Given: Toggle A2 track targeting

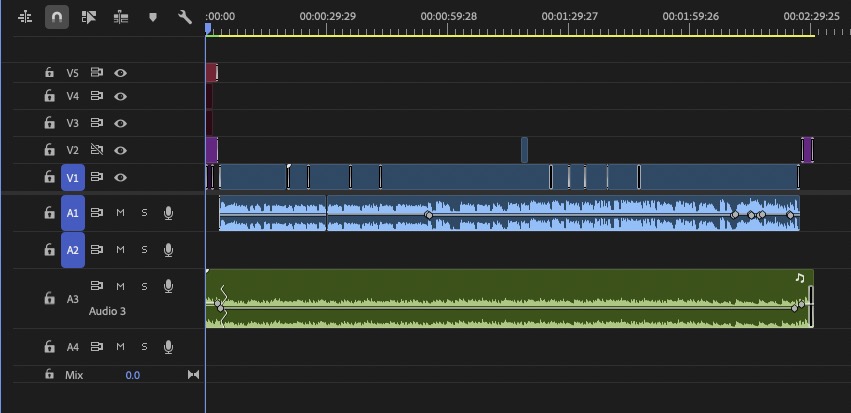Looking at the screenshot, I should tap(73, 250).
